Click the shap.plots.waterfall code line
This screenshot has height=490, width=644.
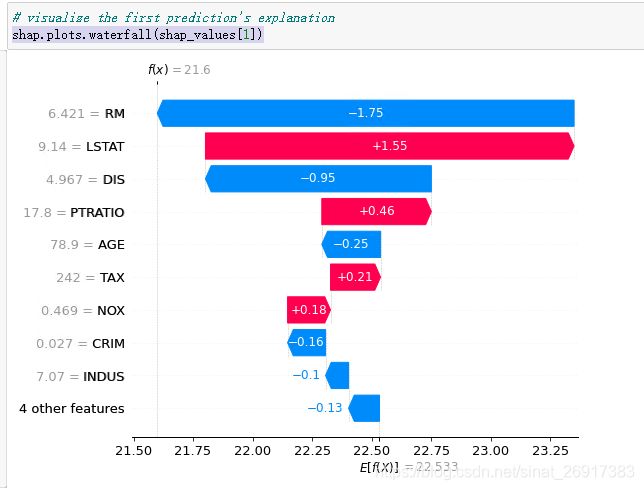pos(137,35)
